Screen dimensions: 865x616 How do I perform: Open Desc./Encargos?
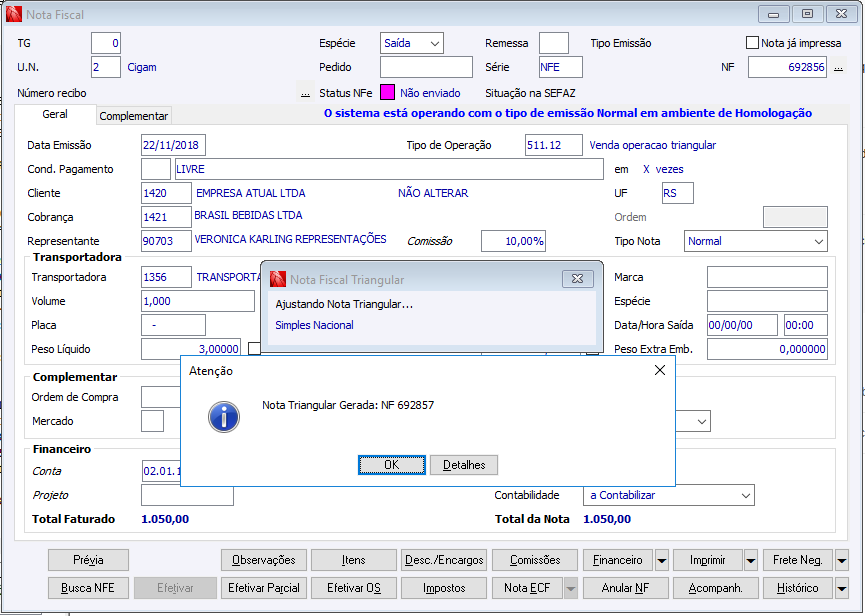click(444, 560)
